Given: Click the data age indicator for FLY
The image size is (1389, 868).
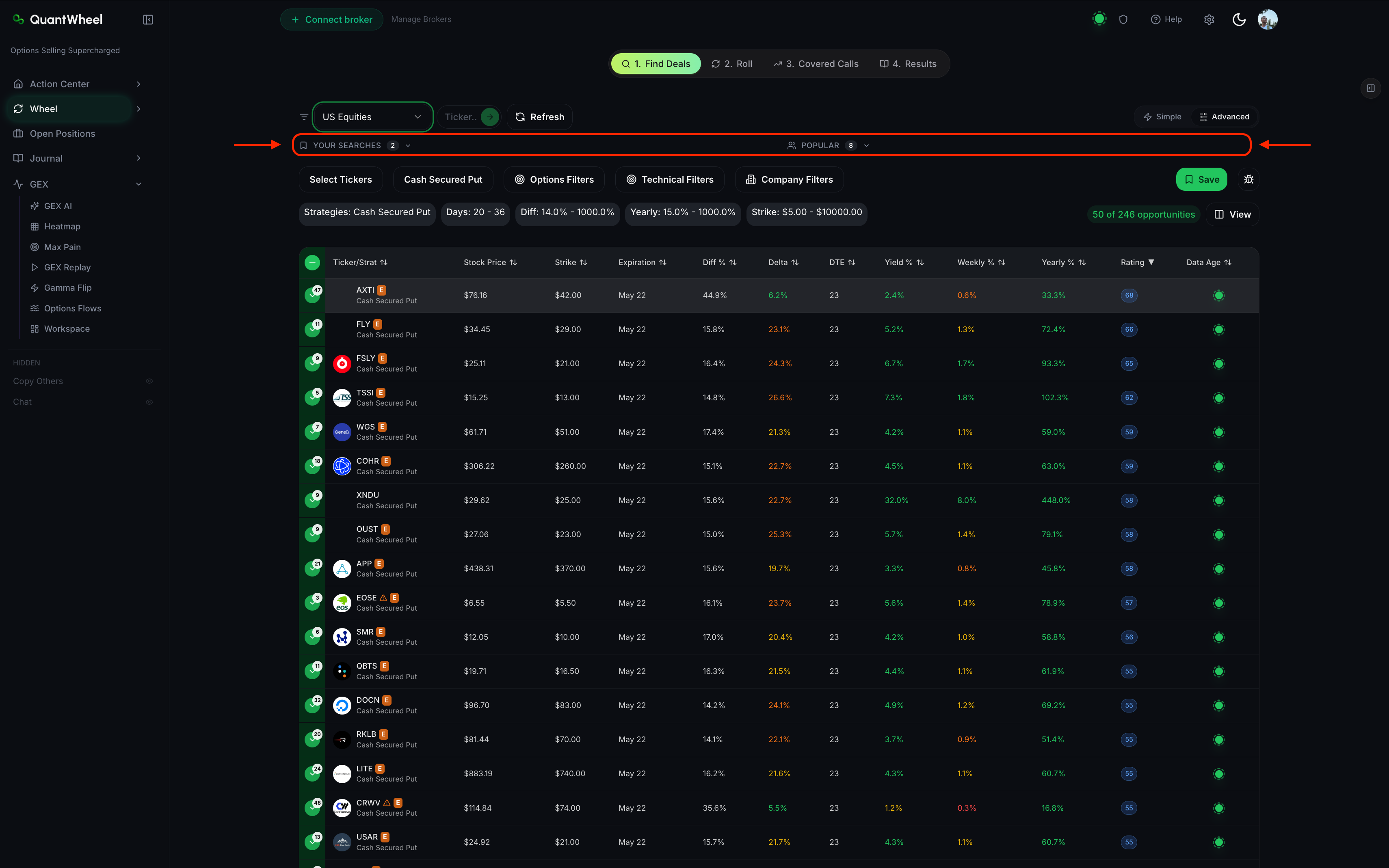Looking at the screenshot, I should pyautogui.click(x=1218, y=330).
